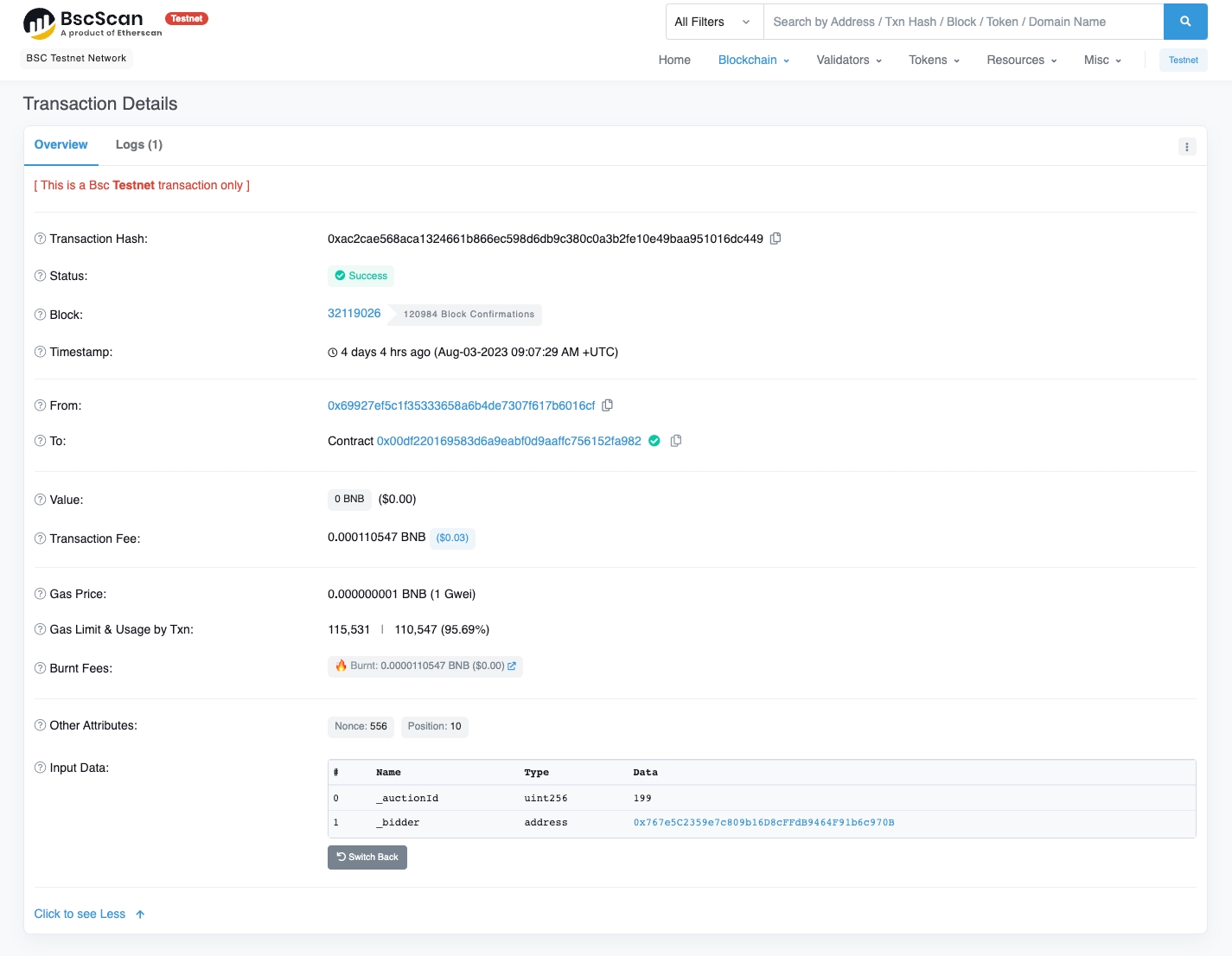This screenshot has width=1232, height=956.
Task: Open the _bidder address link
Action: point(763,822)
